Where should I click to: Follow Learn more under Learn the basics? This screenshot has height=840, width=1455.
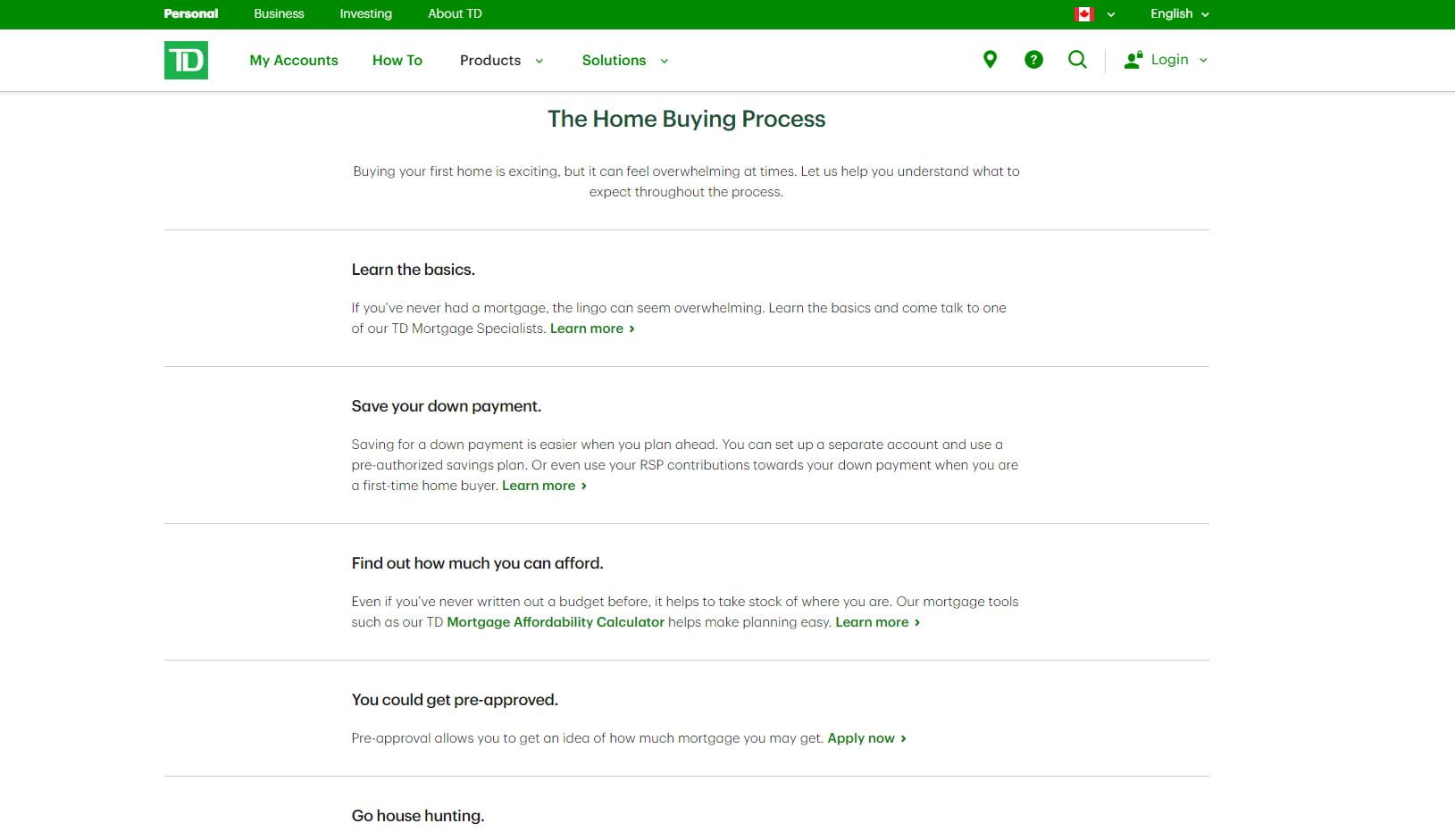(x=592, y=329)
